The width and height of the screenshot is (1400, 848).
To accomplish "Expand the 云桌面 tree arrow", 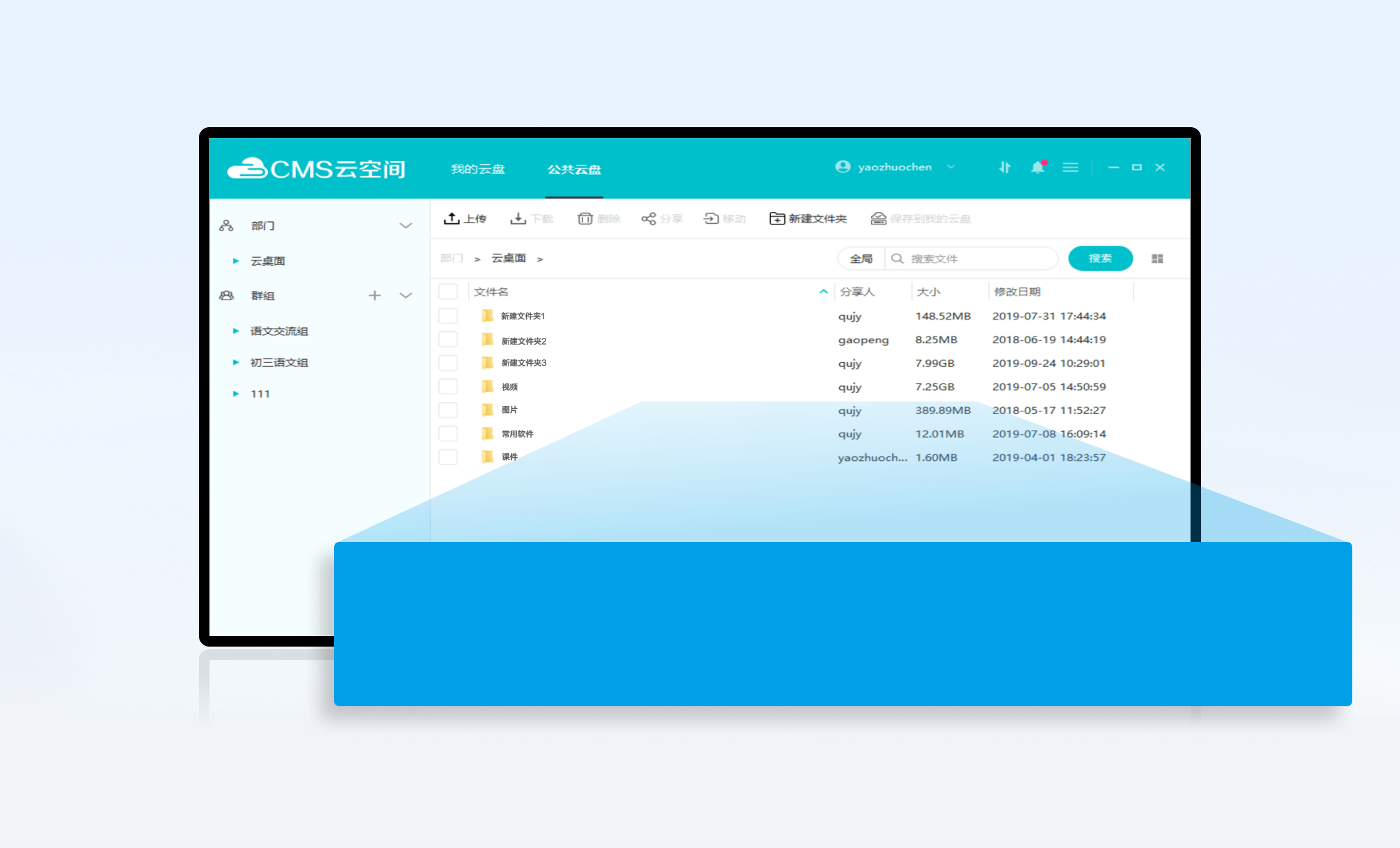I will [235, 261].
